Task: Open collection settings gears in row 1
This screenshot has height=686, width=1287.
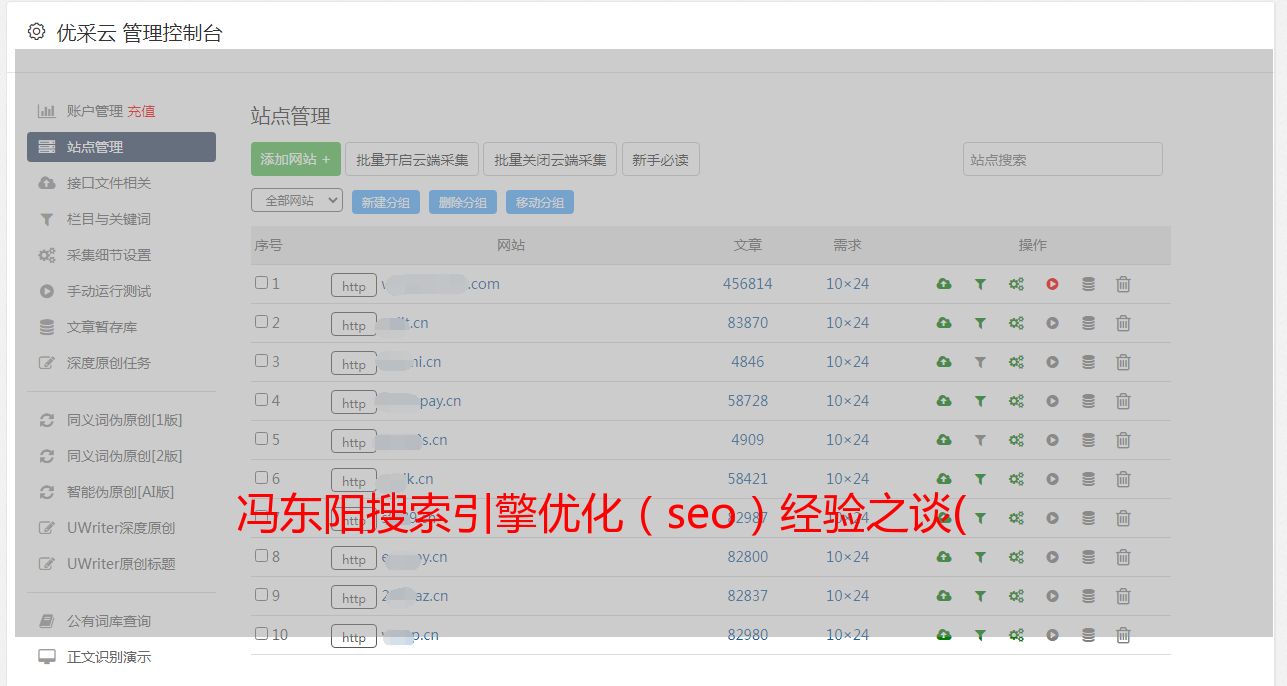Action: 1016,284
